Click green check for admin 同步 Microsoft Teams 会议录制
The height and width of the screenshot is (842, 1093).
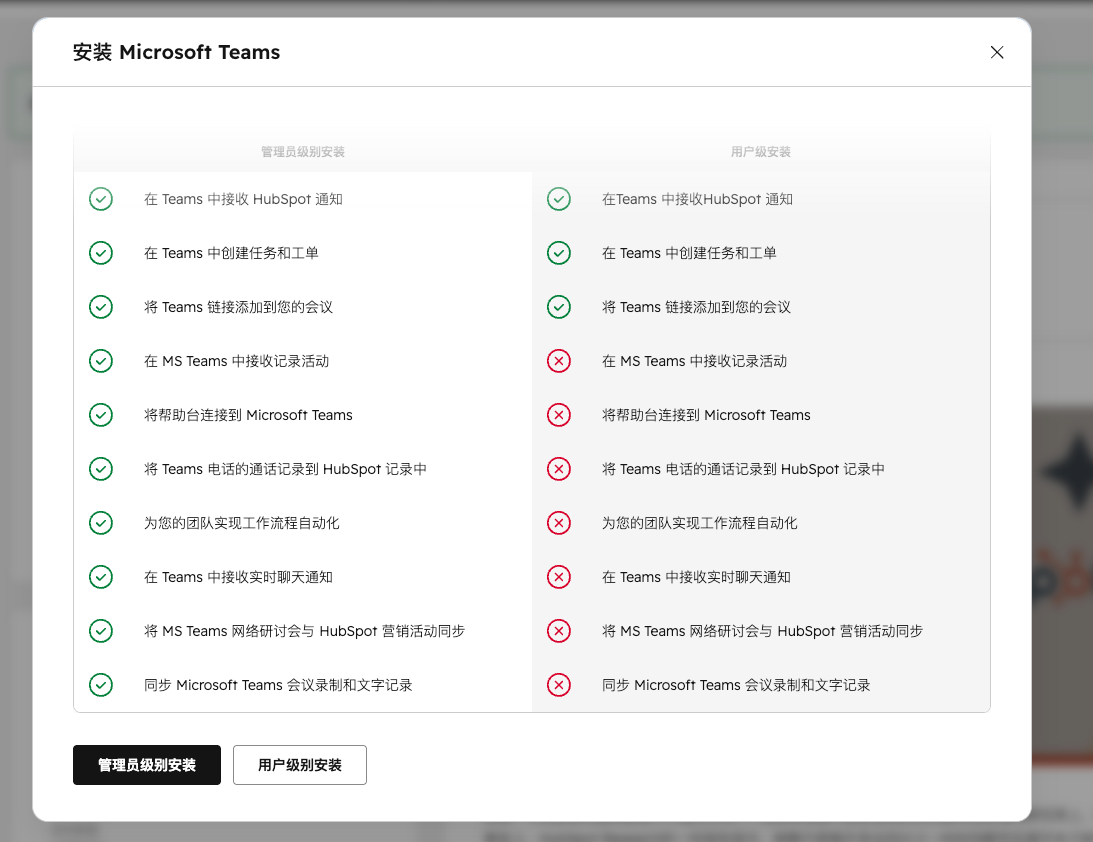click(x=101, y=685)
